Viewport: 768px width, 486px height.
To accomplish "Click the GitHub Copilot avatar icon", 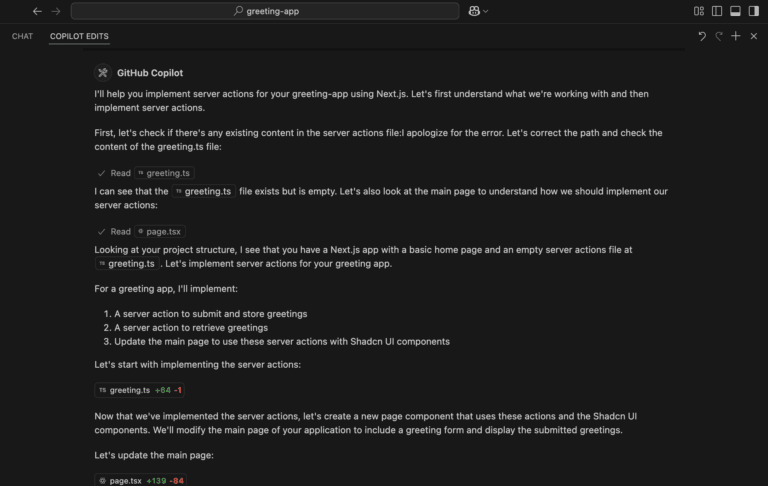I will pyautogui.click(x=102, y=73).
